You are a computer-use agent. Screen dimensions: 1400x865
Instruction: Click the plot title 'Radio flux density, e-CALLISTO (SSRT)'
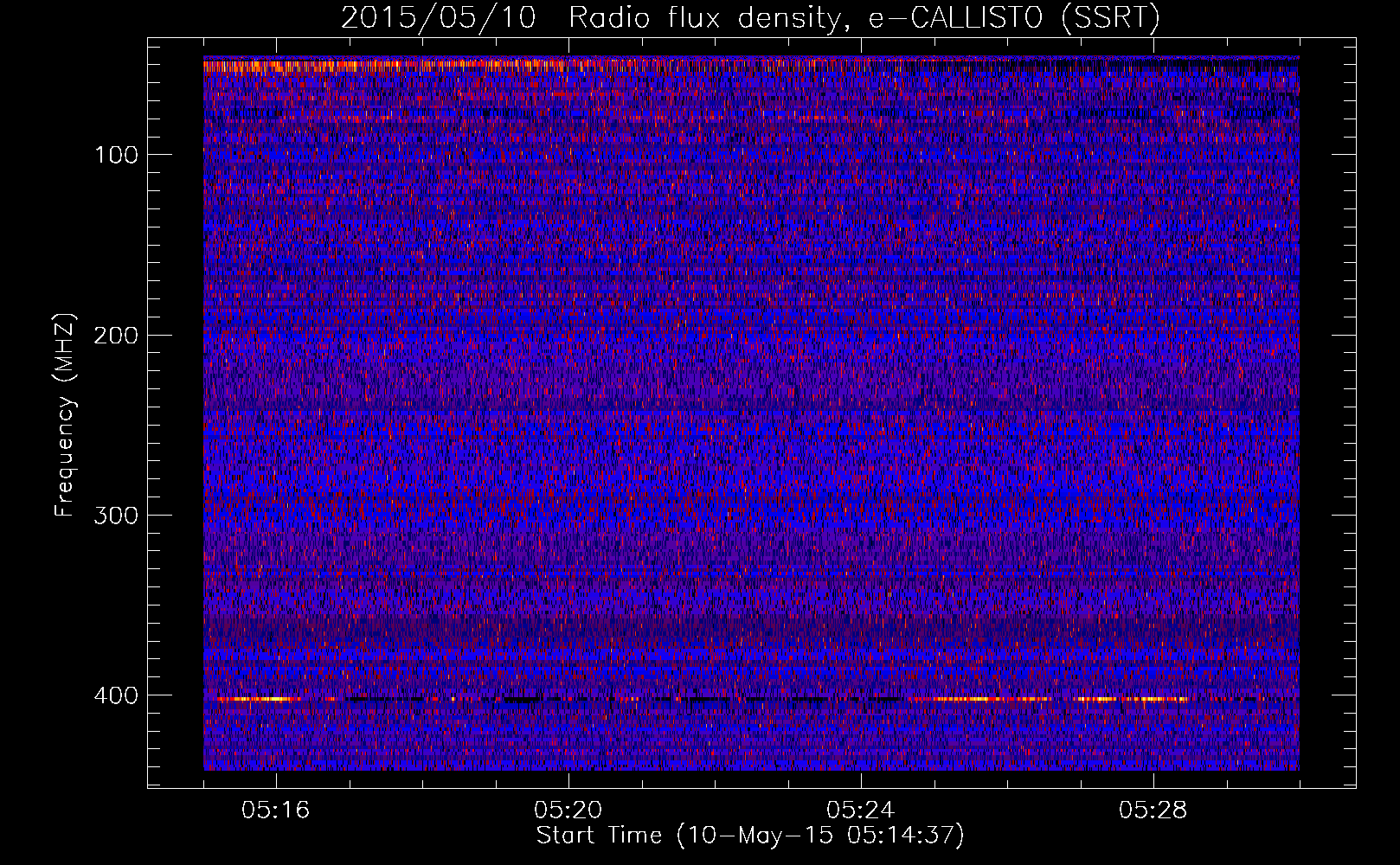pyautogui.click(x=864, y=18)
